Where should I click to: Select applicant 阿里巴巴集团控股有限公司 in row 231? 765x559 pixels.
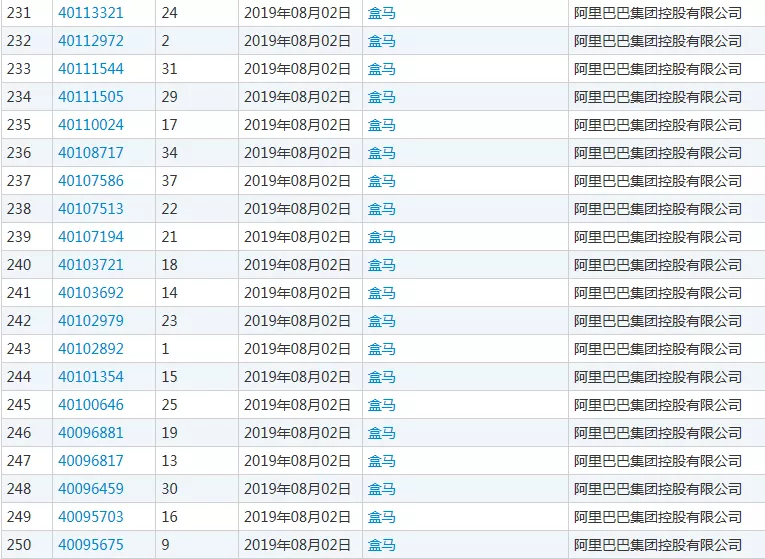[x=658, y=13]
